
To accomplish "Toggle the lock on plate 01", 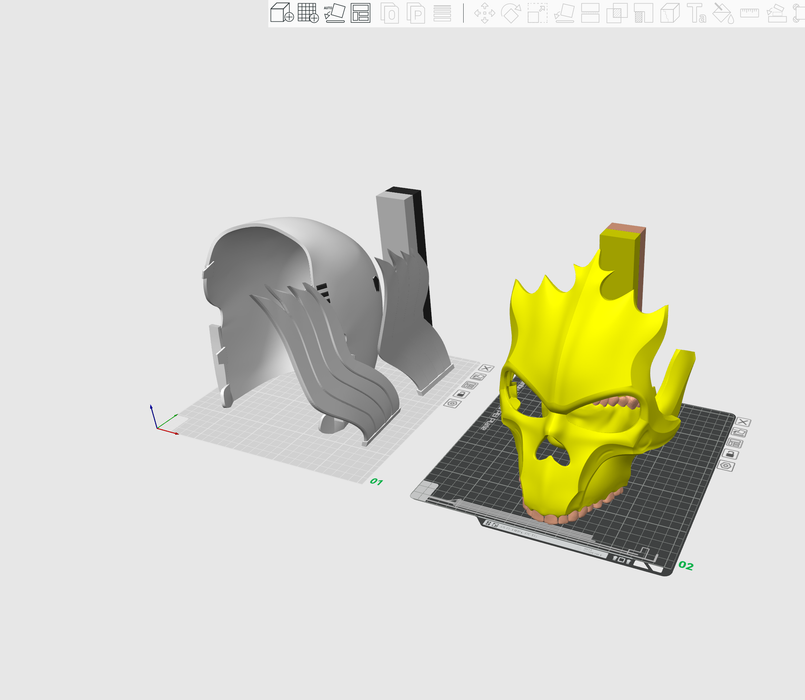I will tap(461, 394).
